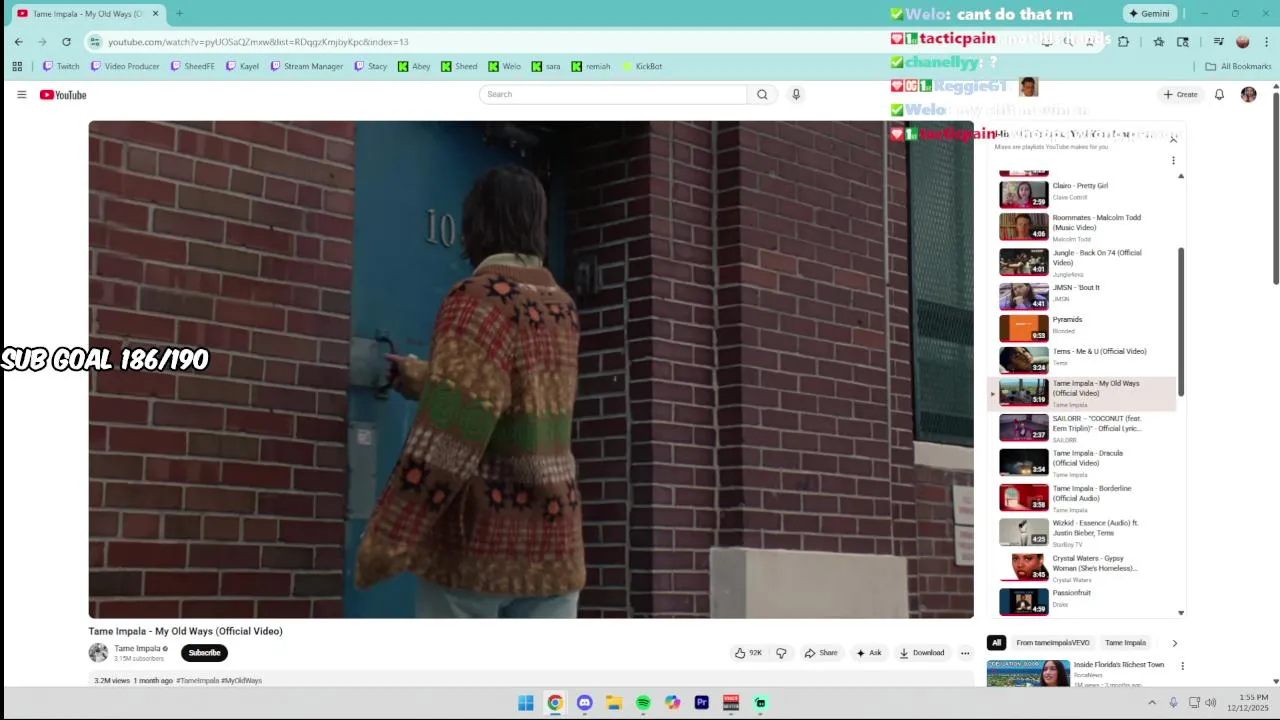Click the Ask button below the video
This screenshot has width=1280, height=720.
pos(868,653)
